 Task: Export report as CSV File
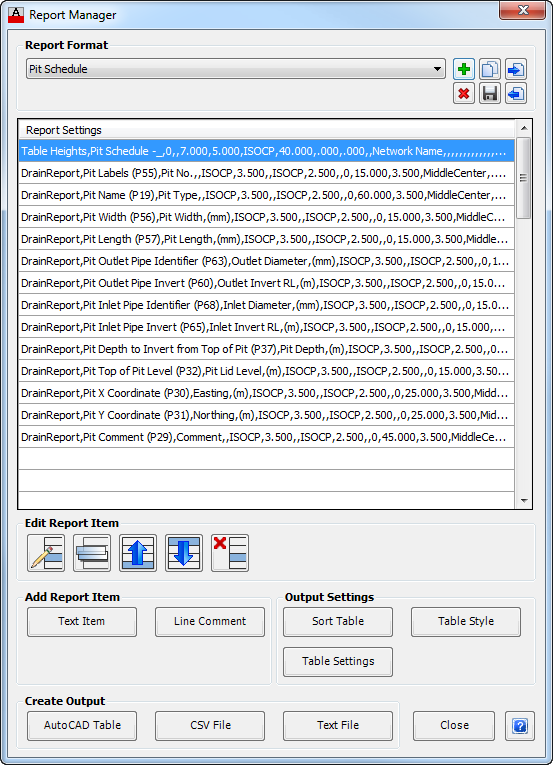click(x=210, y=725)
